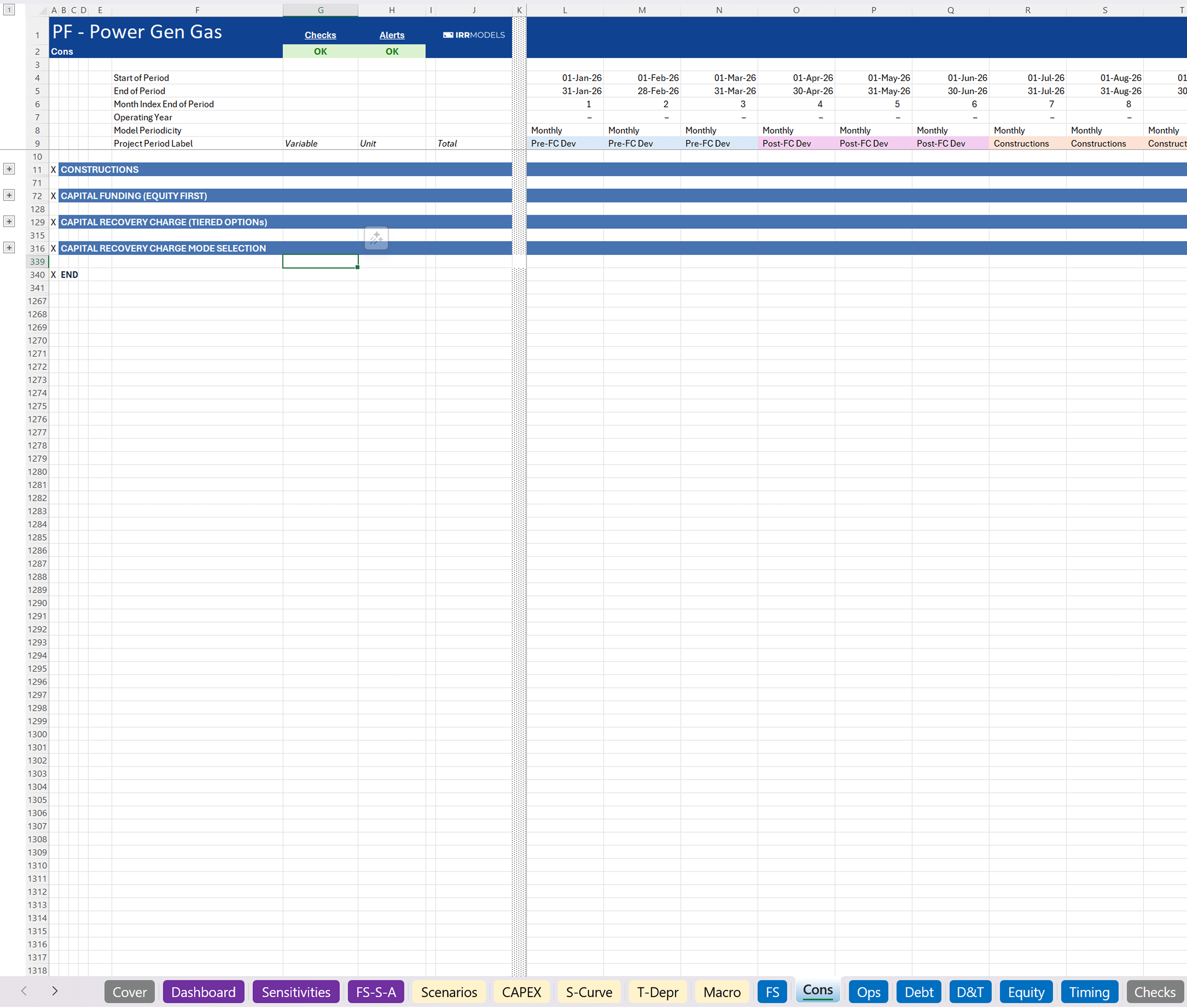
Task: Select the pink Post-FC Dev cell in column O
Action: [x=796, y=143]
